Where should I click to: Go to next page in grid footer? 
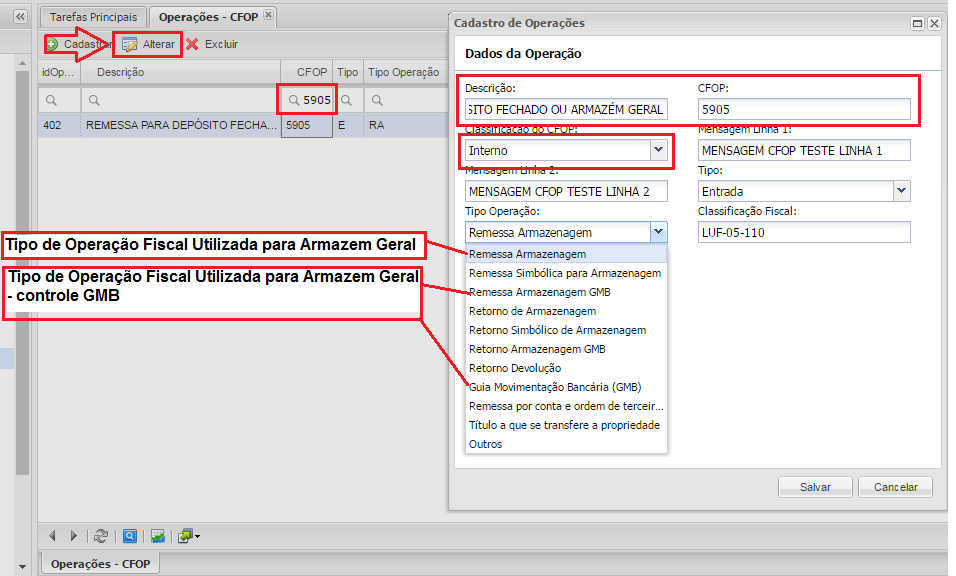coord(74,536)
